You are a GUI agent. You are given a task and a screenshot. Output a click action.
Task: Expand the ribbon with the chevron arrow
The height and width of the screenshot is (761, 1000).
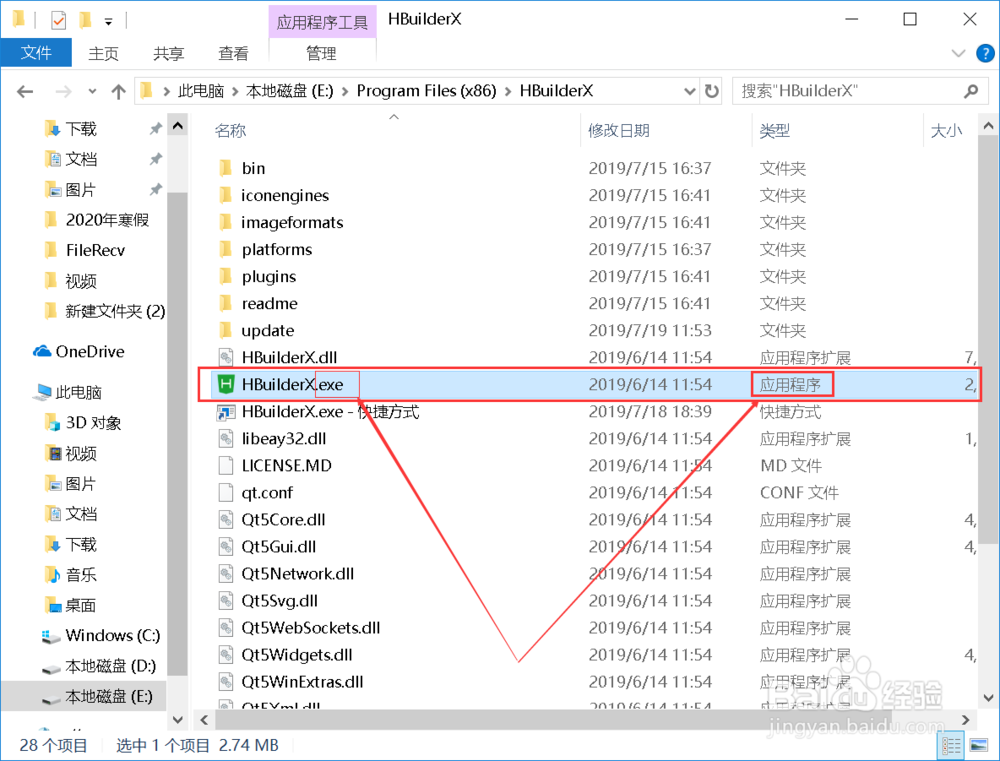(957, 53)
